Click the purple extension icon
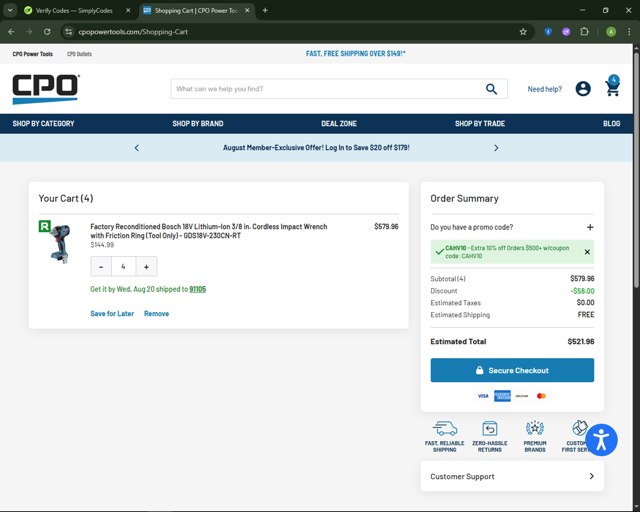 coord(566,32)
